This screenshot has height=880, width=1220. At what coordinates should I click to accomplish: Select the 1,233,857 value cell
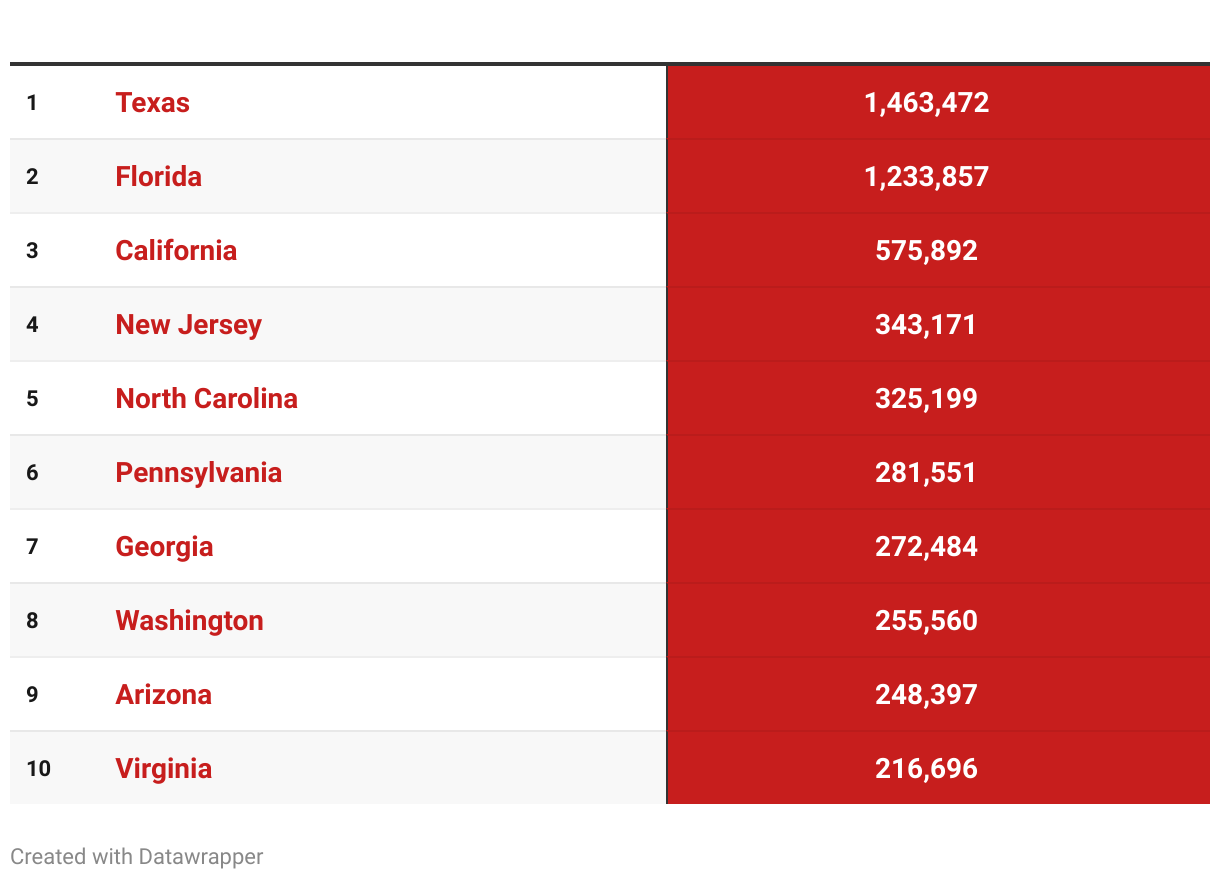(938, 176)
